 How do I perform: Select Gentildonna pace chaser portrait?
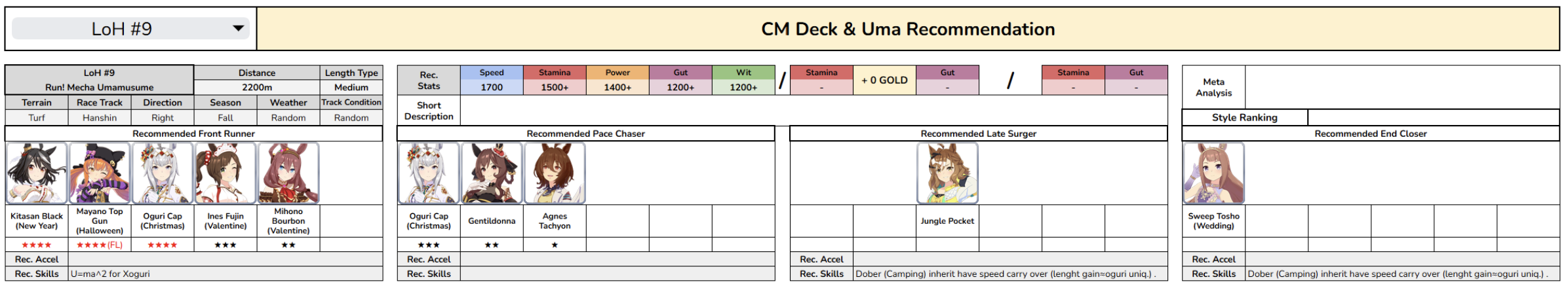[492, 173]
